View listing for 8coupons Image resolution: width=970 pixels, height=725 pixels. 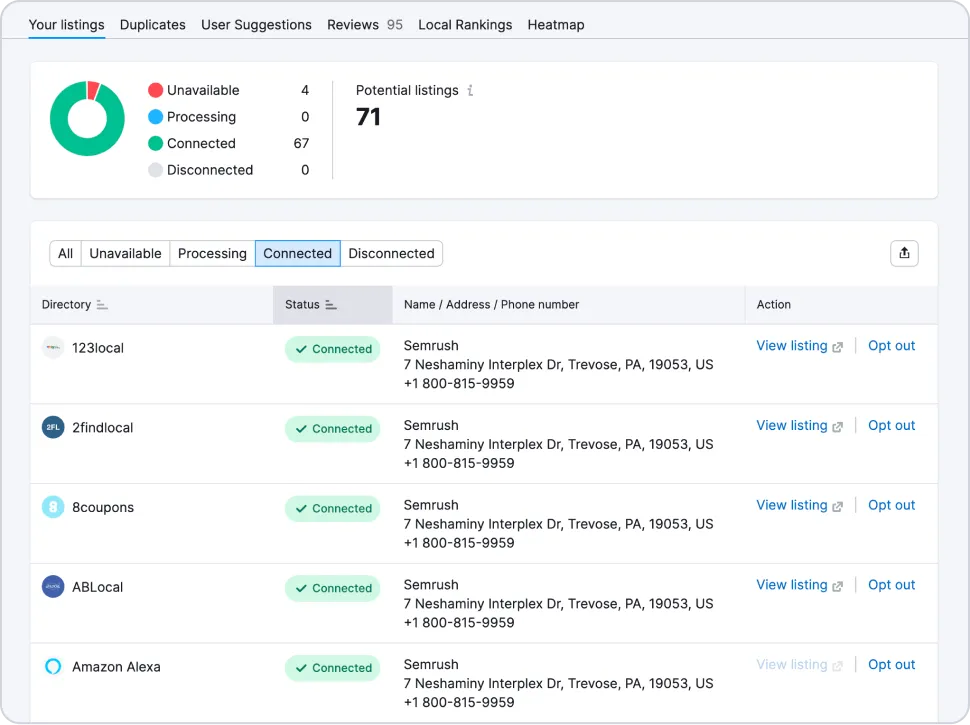(x=799, y=505)
